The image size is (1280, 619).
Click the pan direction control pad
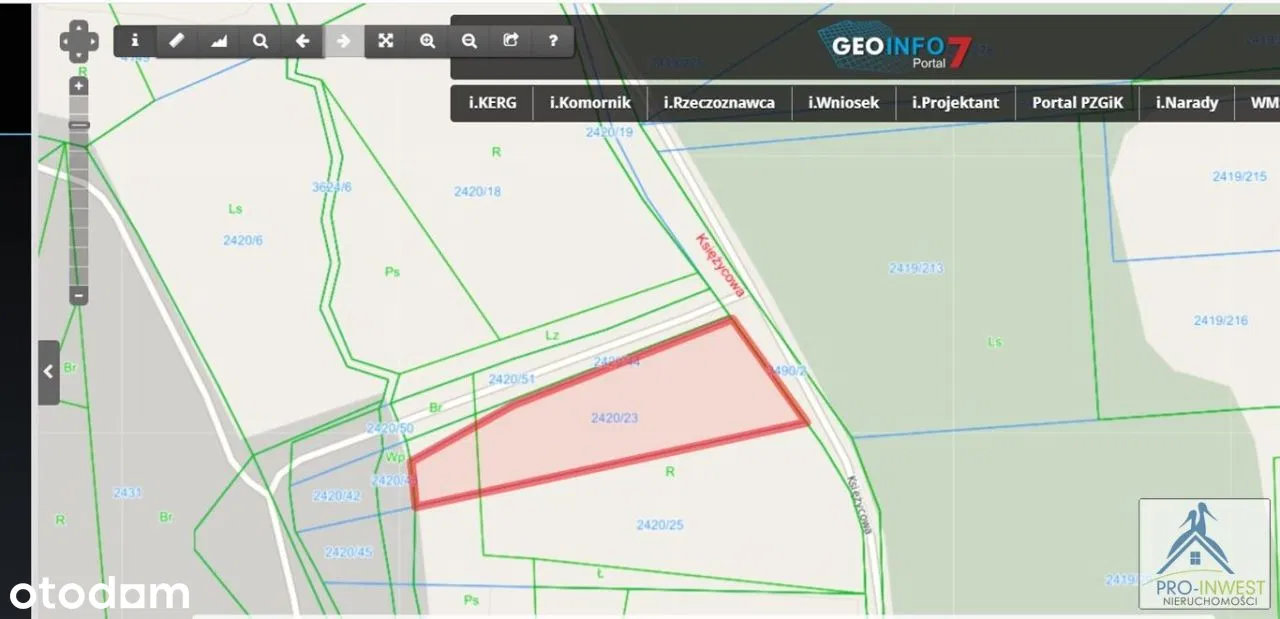tap(79, 43)
